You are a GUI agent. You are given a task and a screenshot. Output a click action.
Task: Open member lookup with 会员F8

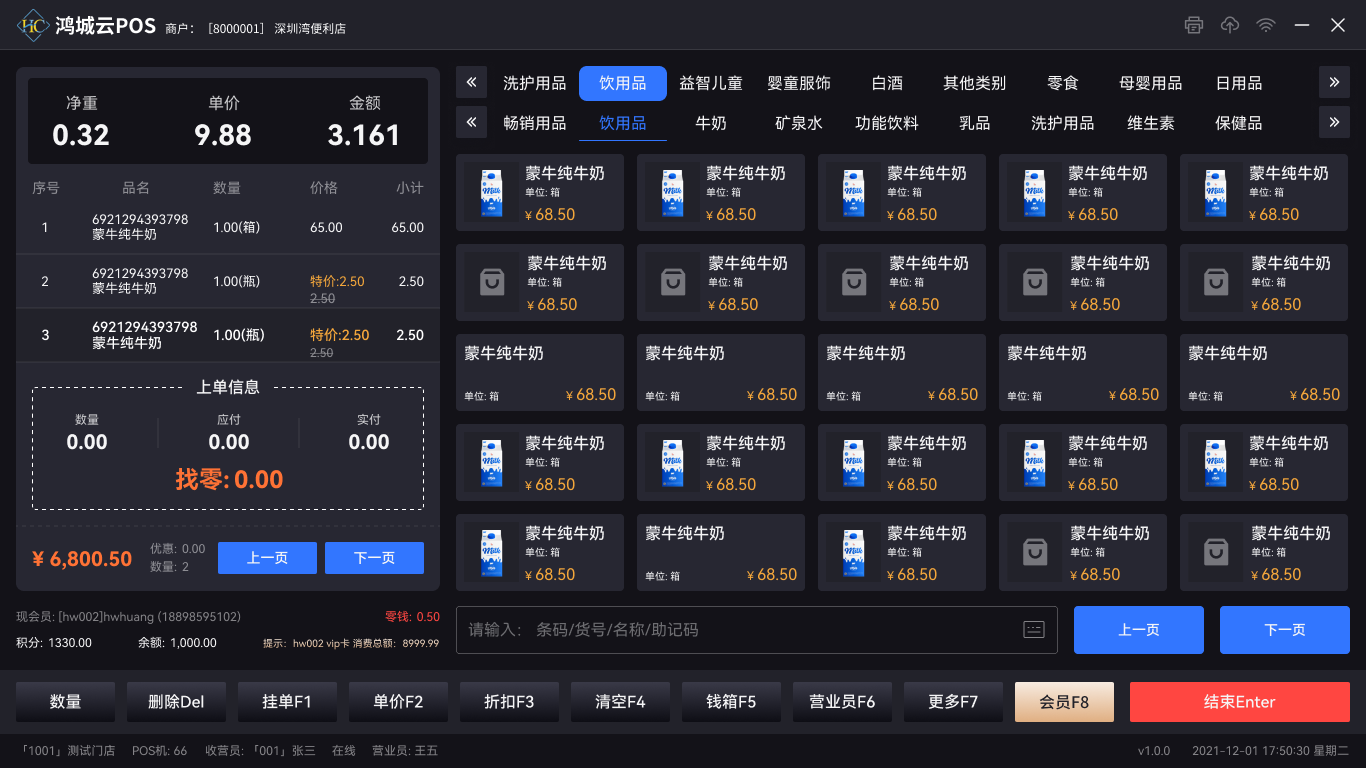1064,702
